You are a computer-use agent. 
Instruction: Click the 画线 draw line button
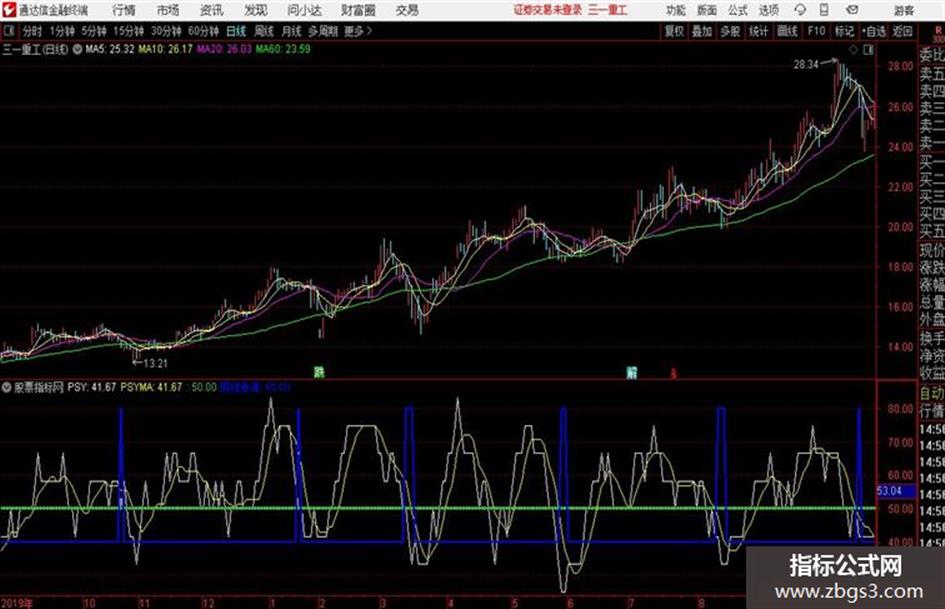pyautogui.click(x=787, y=31)
